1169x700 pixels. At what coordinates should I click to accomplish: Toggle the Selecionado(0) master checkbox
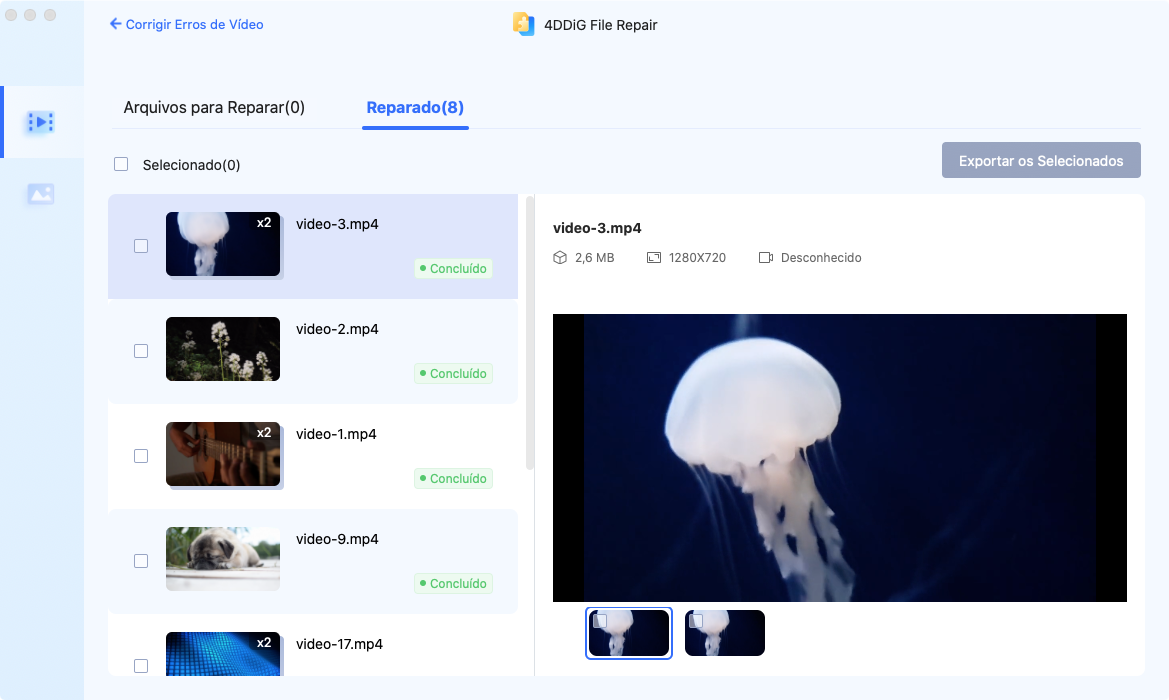click(x=121, y=163)
